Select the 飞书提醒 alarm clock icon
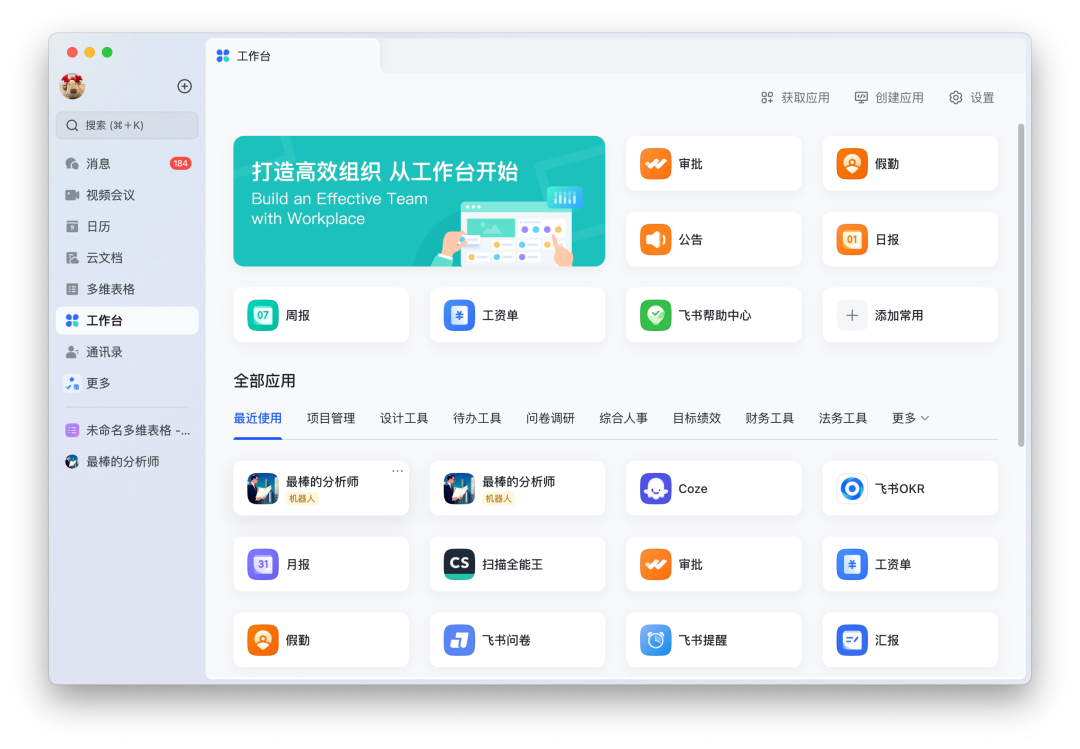Screen dimensions: 1080x749 coord(656,640)
